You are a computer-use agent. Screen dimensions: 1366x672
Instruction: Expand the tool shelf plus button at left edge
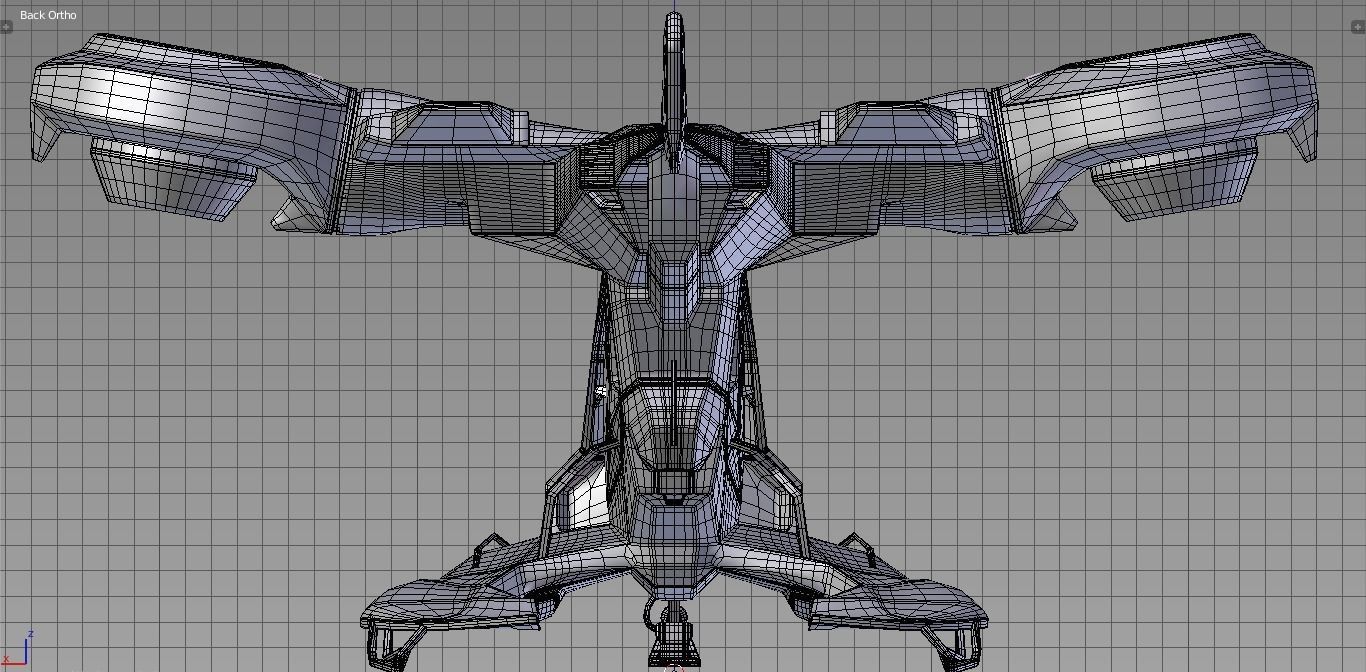(6, 27)
